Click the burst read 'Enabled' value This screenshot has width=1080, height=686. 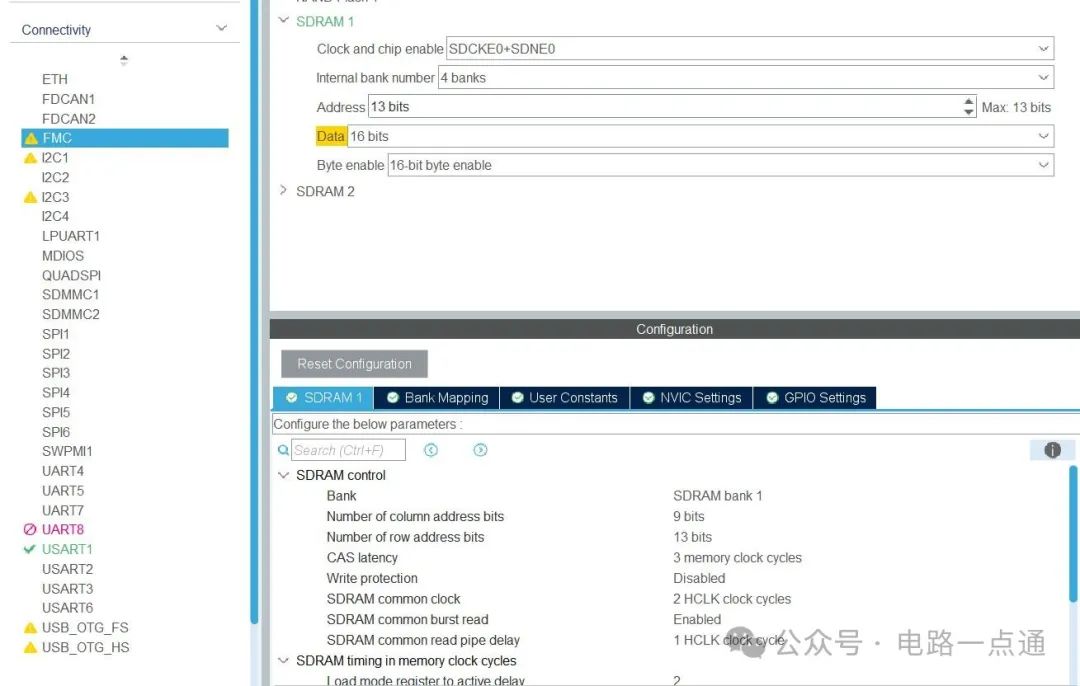(697, 620)
